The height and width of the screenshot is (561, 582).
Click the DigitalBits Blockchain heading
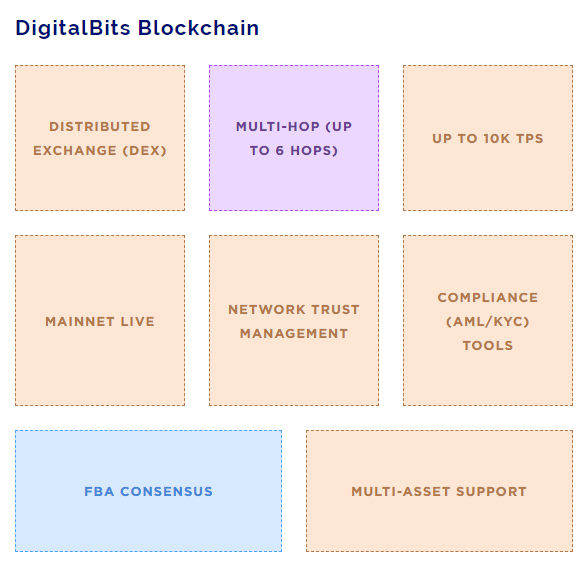(x=137, y=28)
